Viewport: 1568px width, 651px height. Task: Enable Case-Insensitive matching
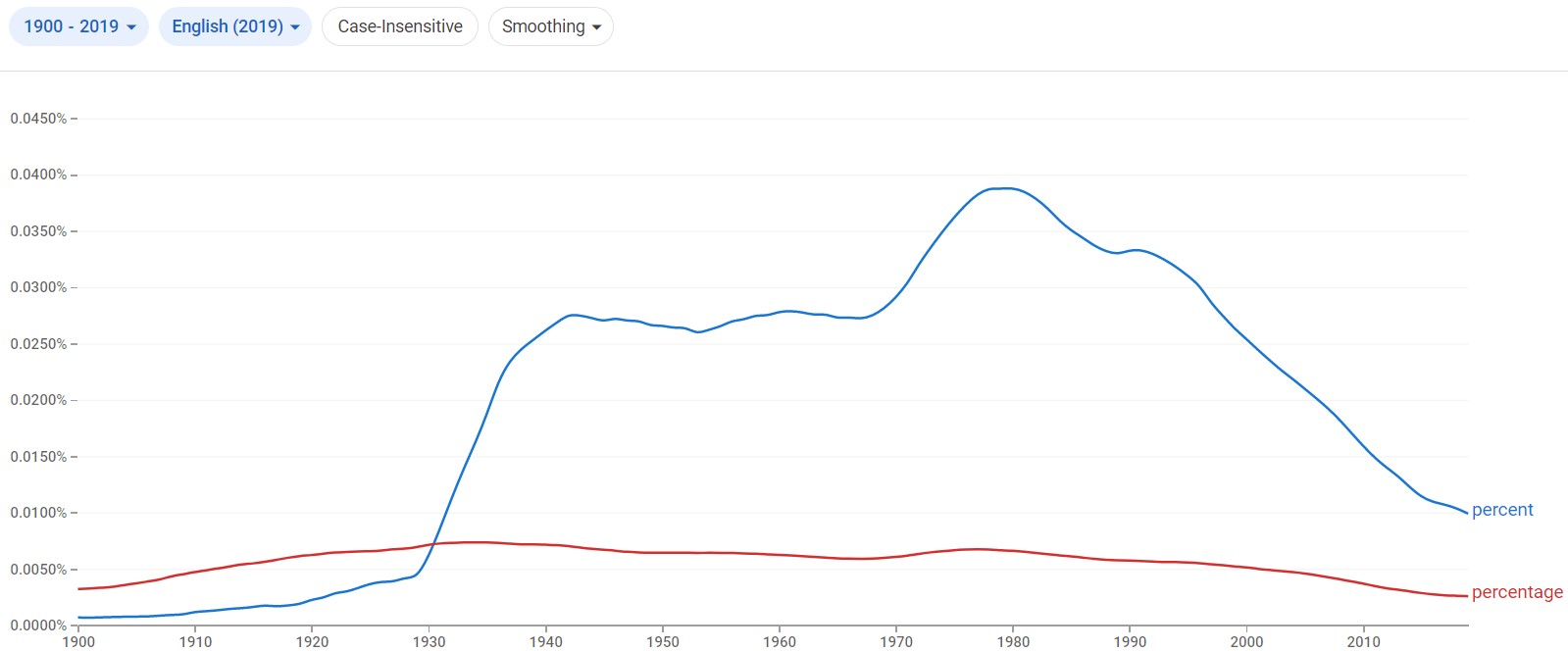pos(399,26)
